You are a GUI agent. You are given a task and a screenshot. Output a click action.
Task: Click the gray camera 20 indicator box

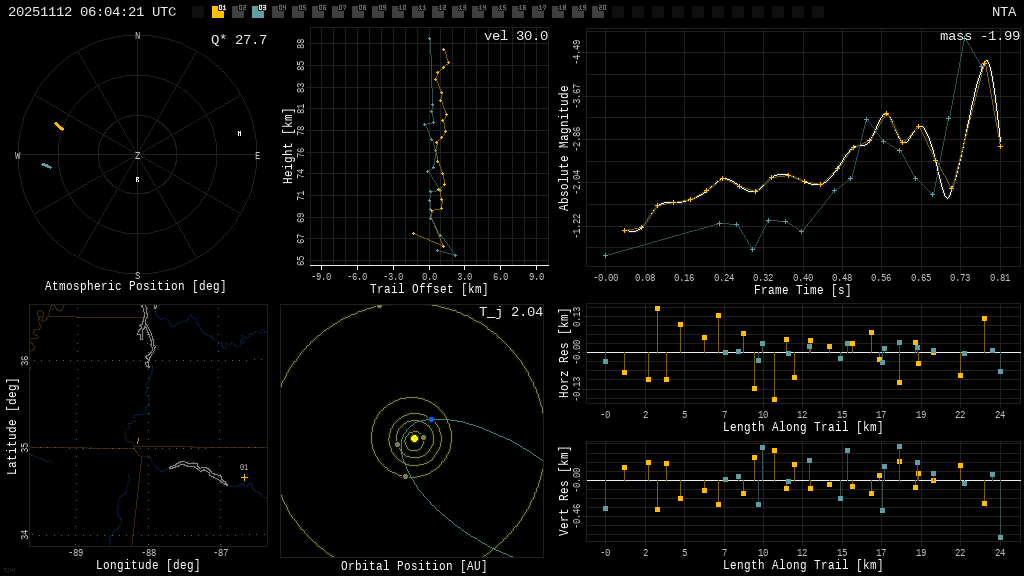pyautogui.click(x=598, y=12)
